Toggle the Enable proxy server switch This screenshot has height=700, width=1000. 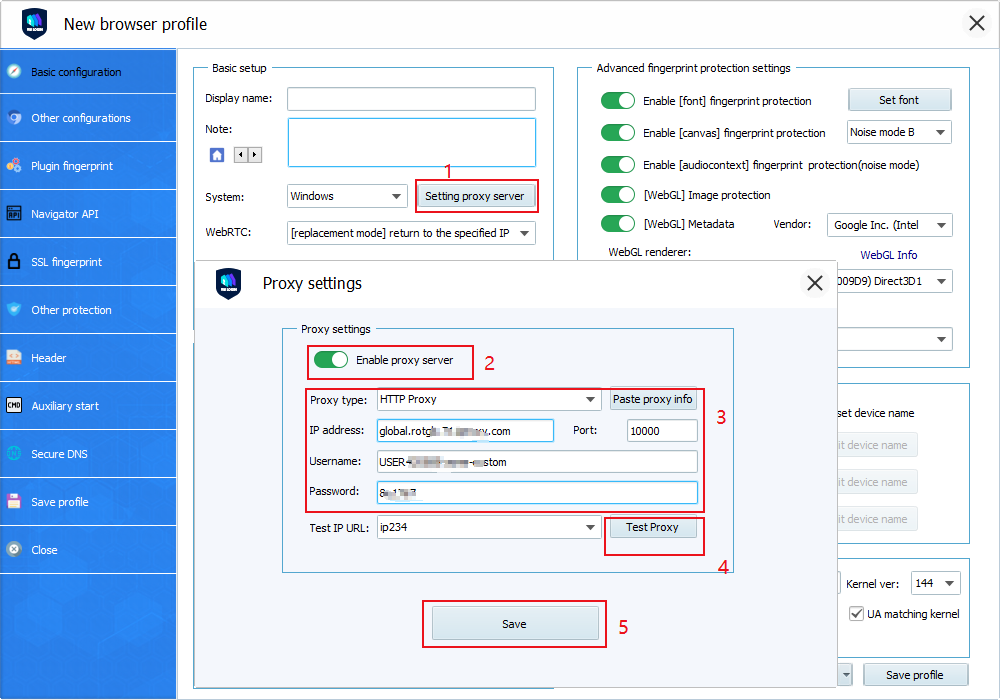(x=330, y=360)
